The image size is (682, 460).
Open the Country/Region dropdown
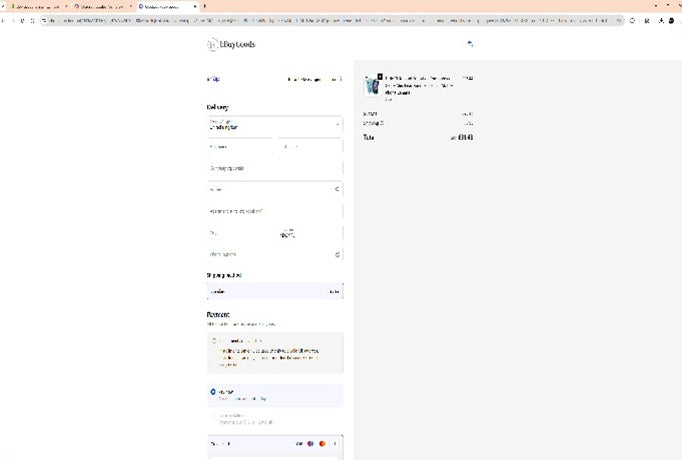(274, 125)
